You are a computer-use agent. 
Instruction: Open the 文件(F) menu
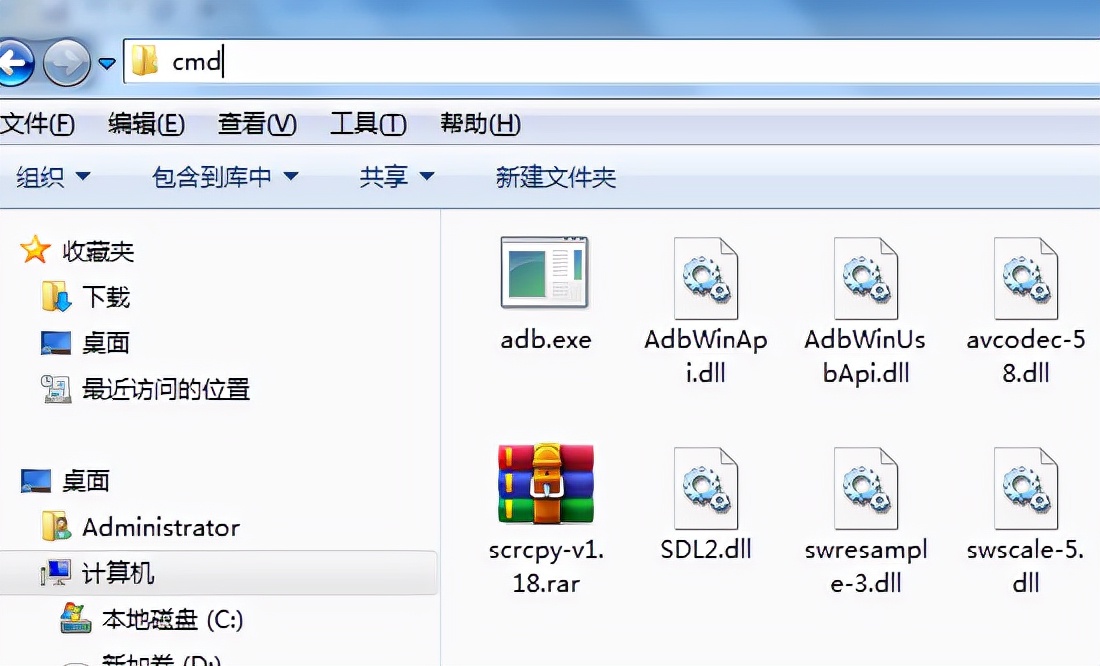[37, 124]
